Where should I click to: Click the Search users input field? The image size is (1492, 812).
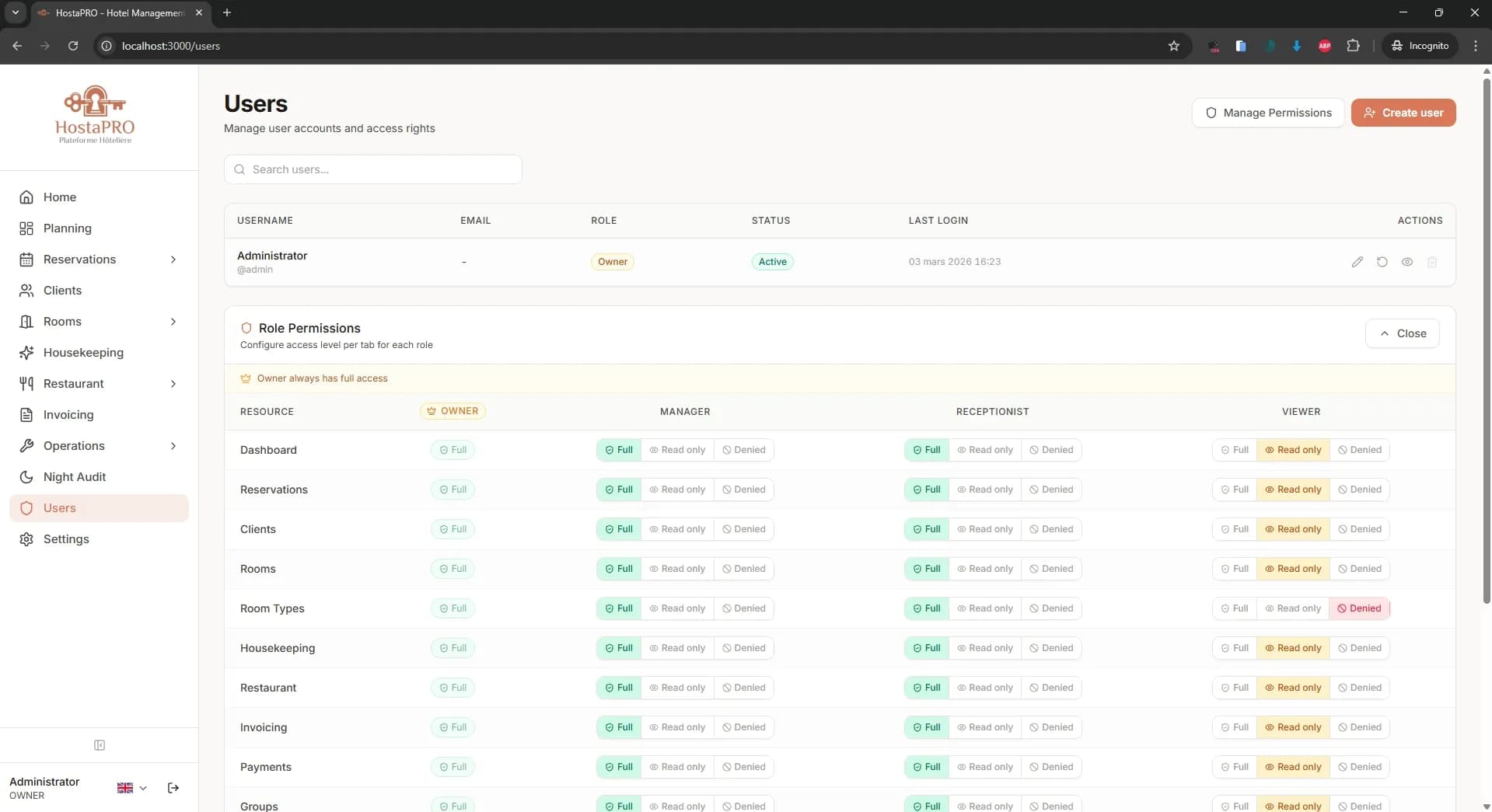pyautogui.click(x=372, y=169)
